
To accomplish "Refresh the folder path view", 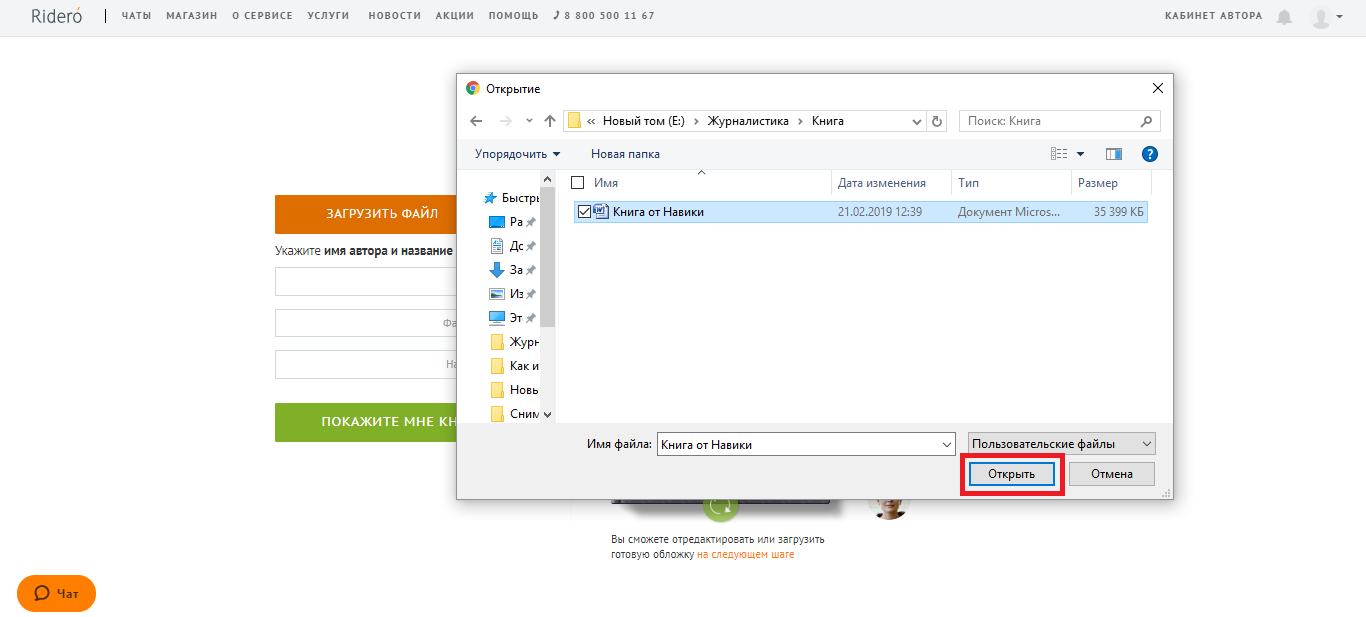I will pyautogui.click(x=937, y=121).
